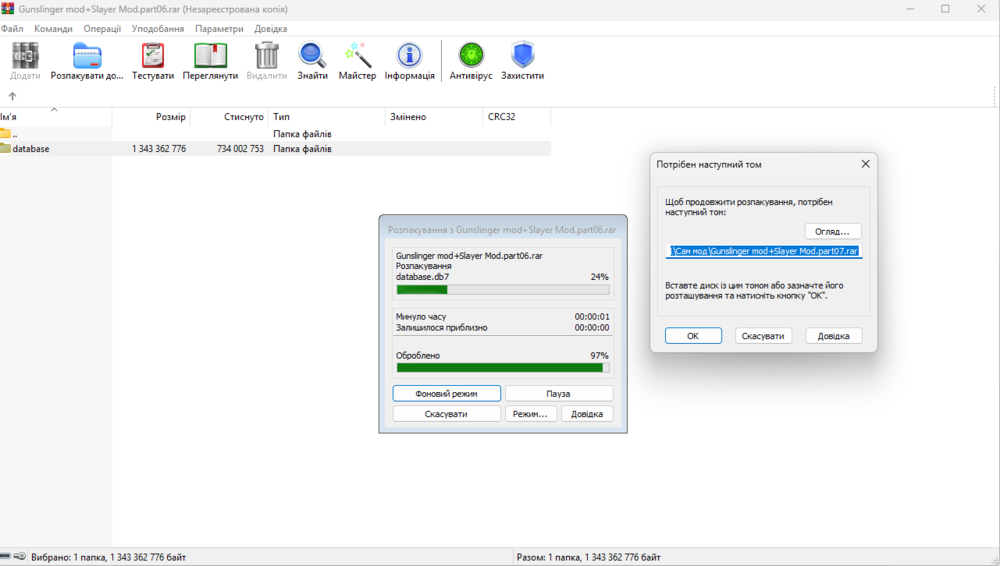This screenshot has width=1000, height=566.
Task: Open the Уподобання menu
Action: [x=158, y=29]
